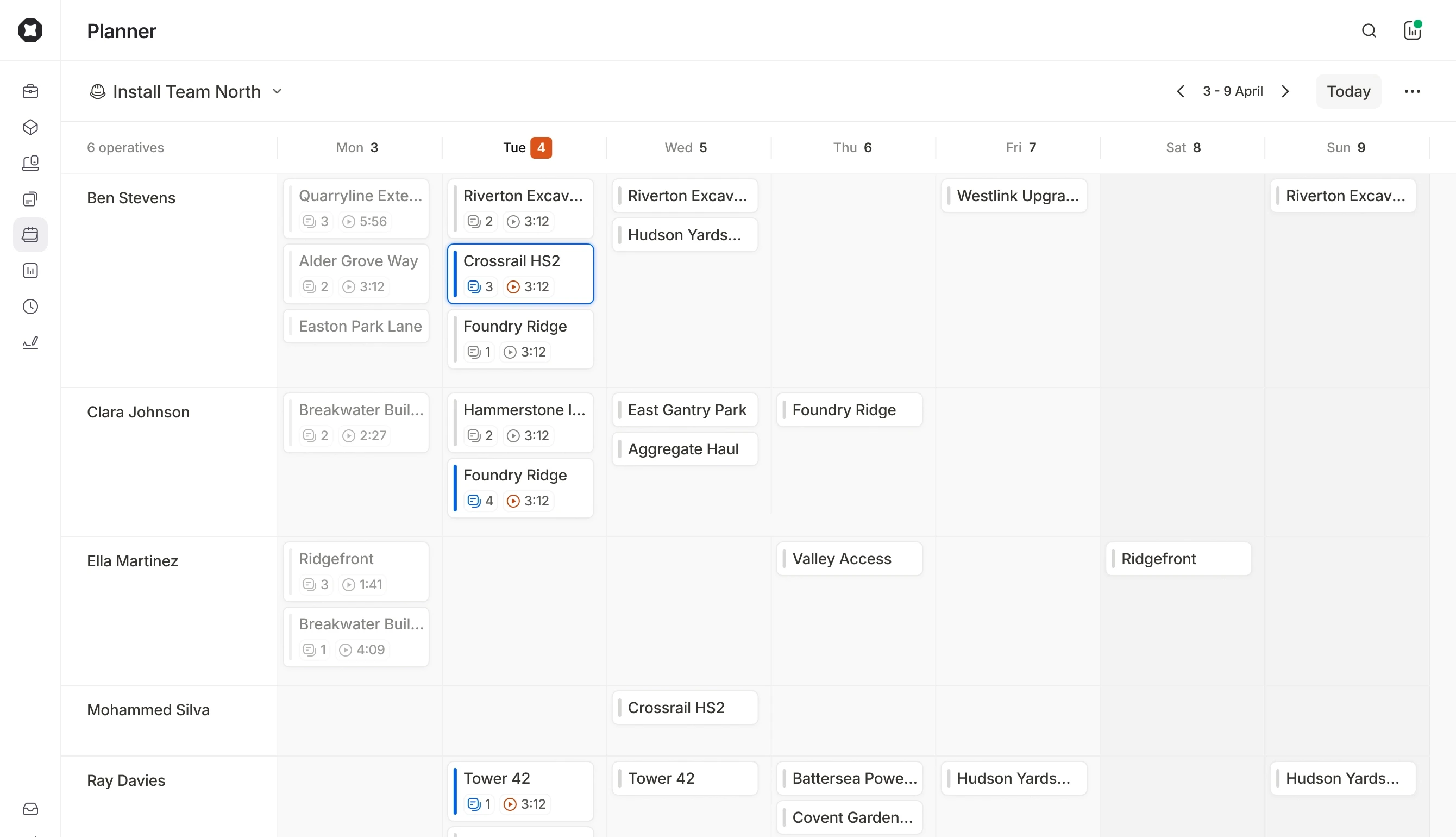Select the package/products icon in the sidebar
The image size is (1456, 837).
pyautogui.click(x=30, y=127)
